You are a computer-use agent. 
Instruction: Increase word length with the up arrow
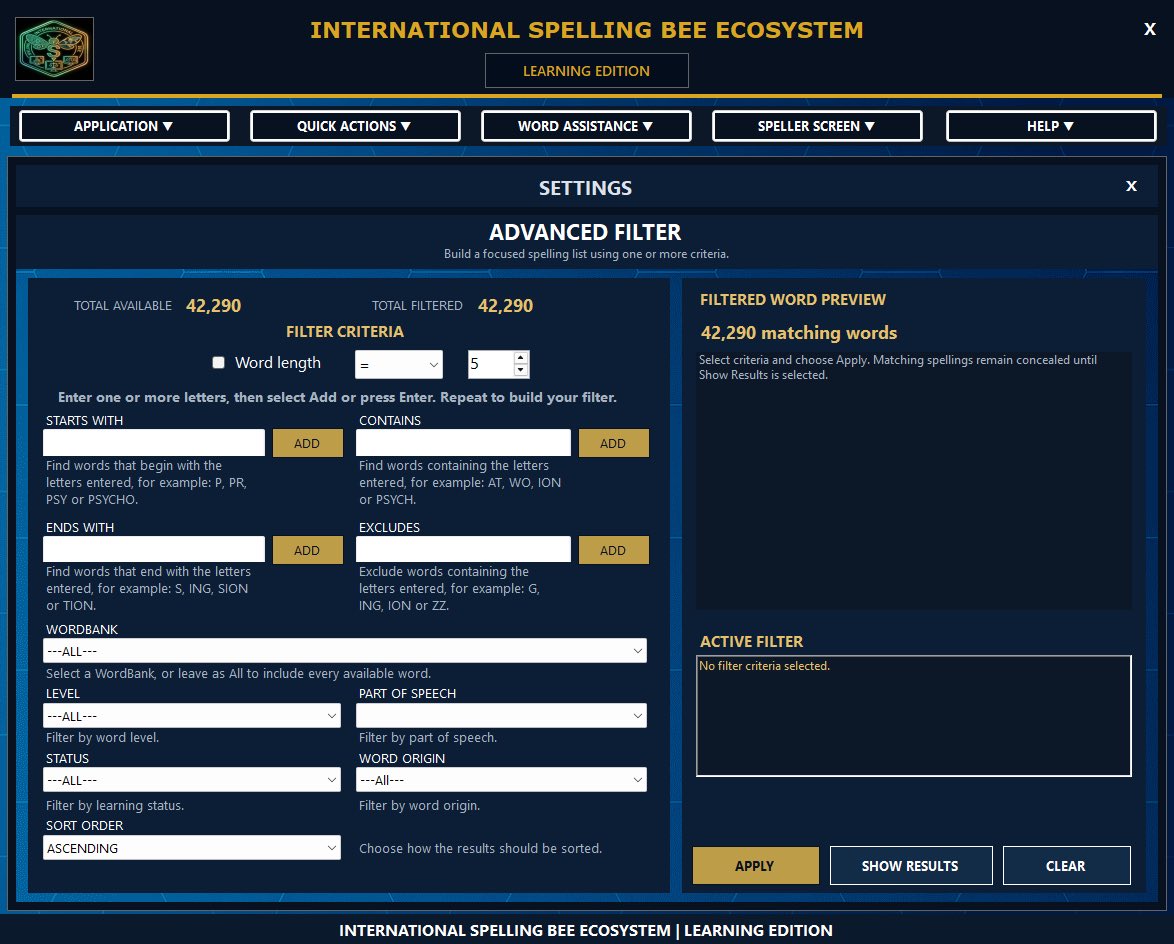pos(521,358)
